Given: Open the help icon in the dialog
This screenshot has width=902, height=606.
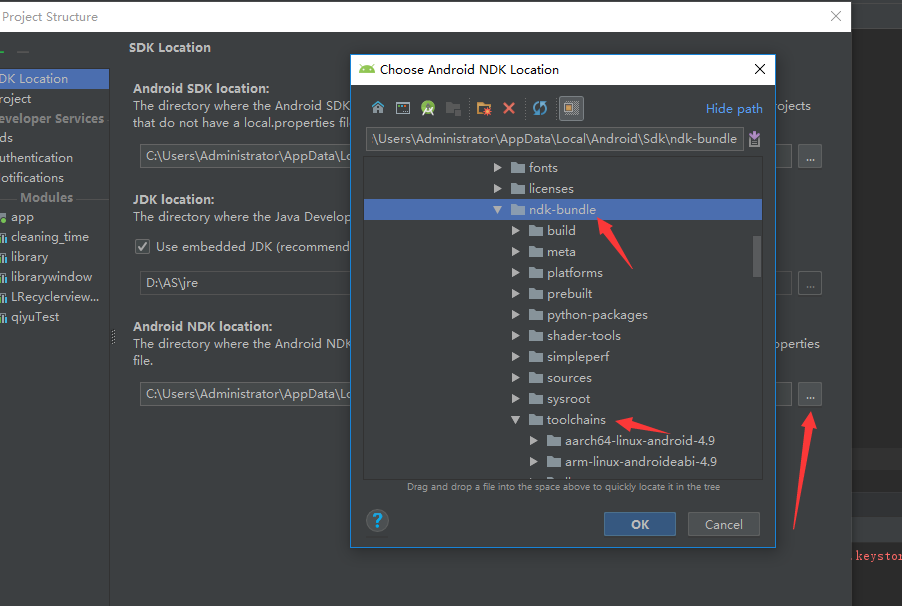Looking at the screenshot, I should tap(377, 521).
